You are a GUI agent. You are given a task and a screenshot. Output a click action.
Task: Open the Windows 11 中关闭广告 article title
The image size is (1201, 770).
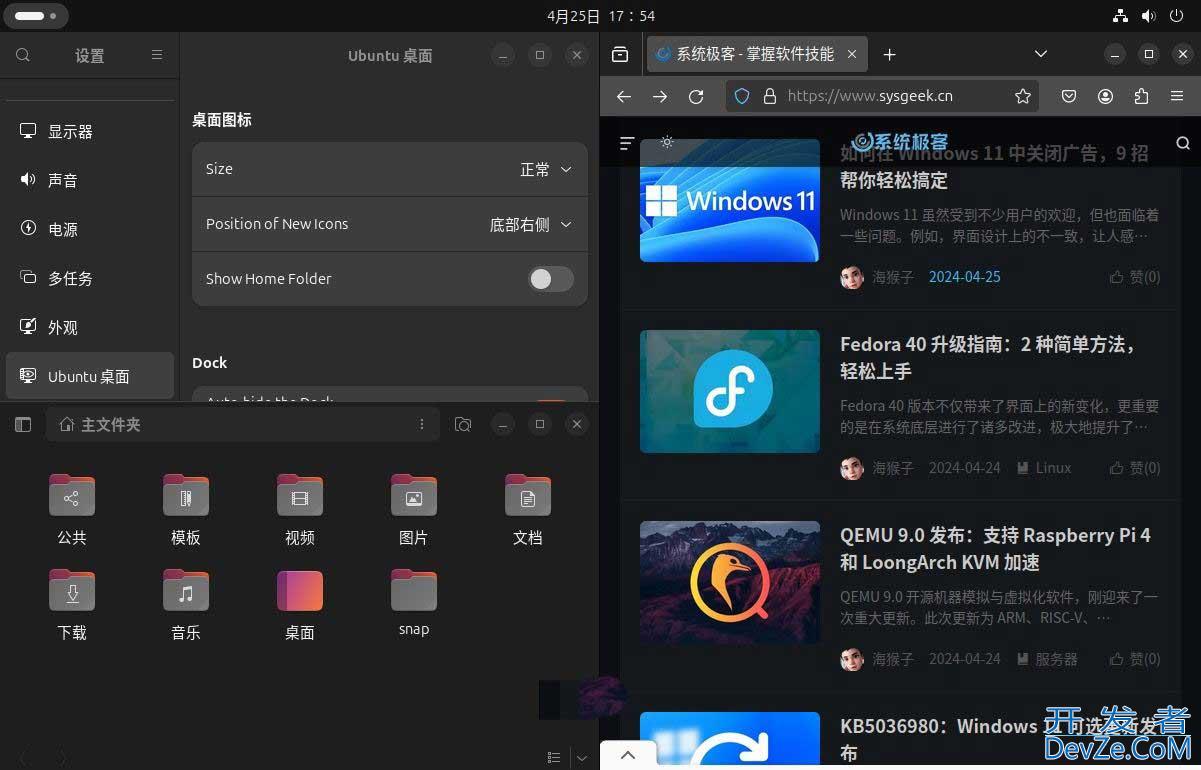click(994, 167)
